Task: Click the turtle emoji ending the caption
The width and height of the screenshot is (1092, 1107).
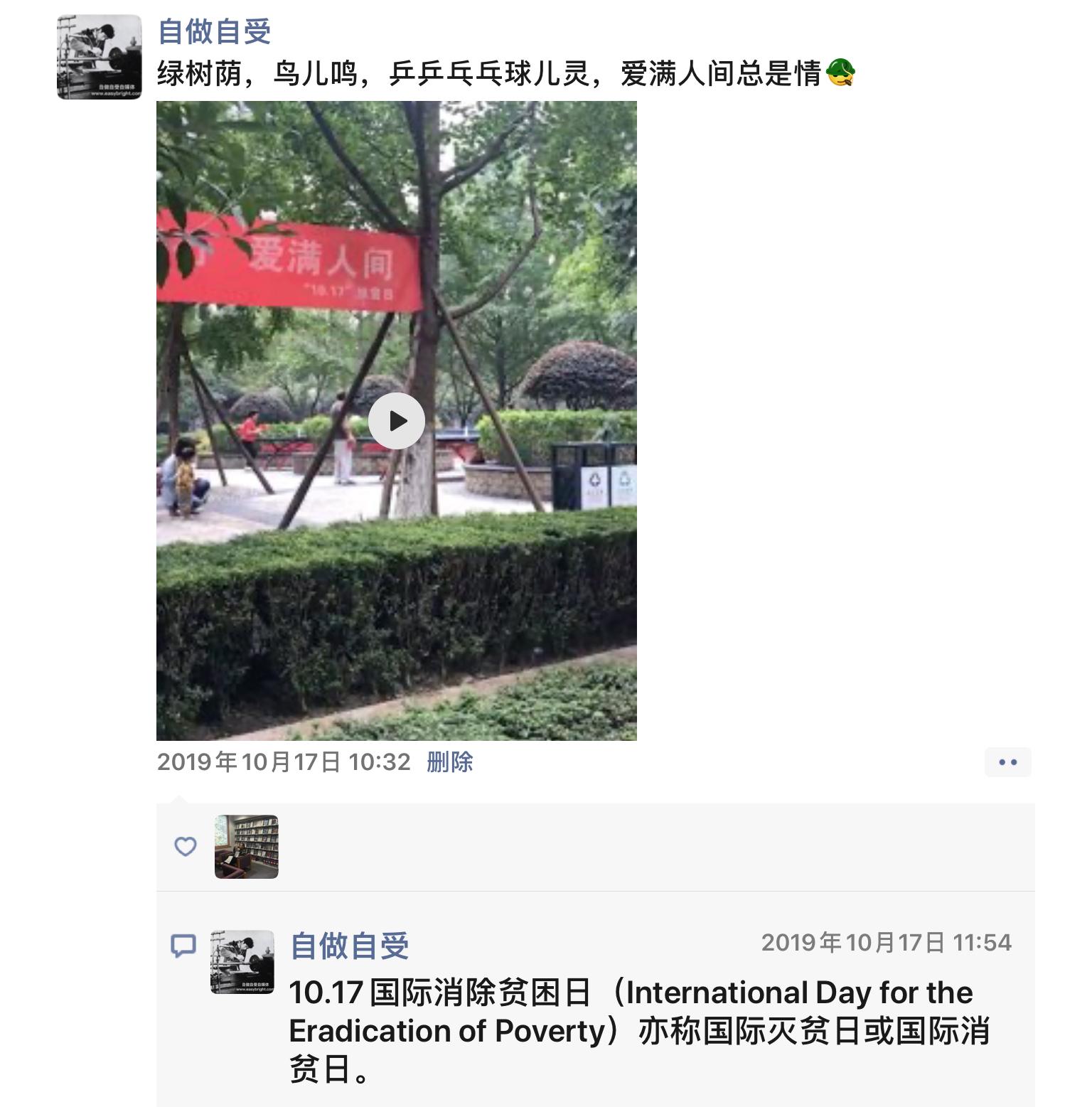Action: [x=840, y=73]
